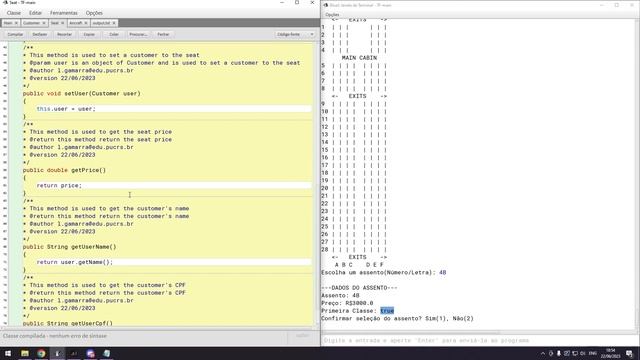
Task: Open File Explorer from the taskbar
Action: tap(24, 353)
